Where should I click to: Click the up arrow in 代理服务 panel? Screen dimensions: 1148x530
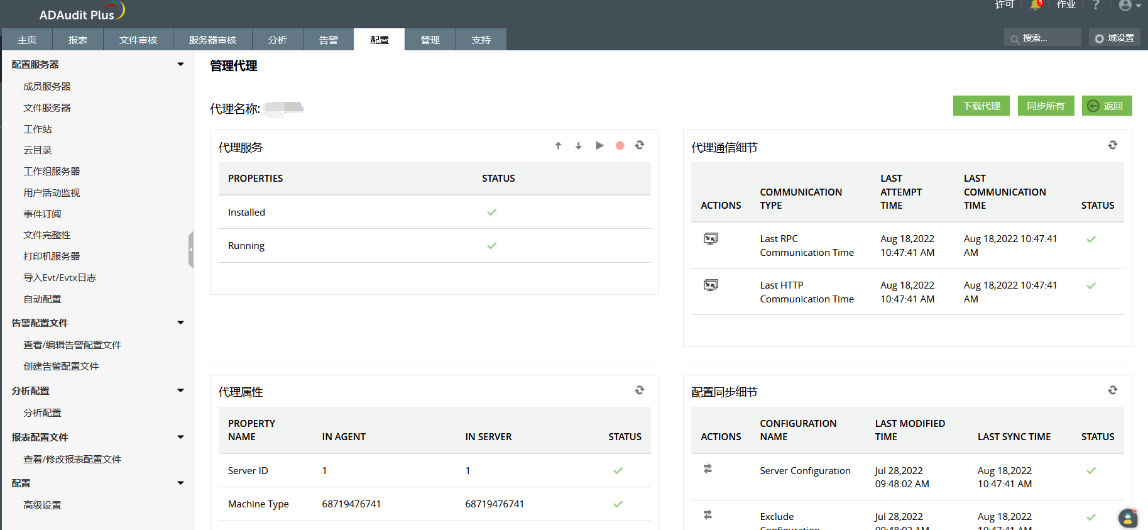point(558,146)
